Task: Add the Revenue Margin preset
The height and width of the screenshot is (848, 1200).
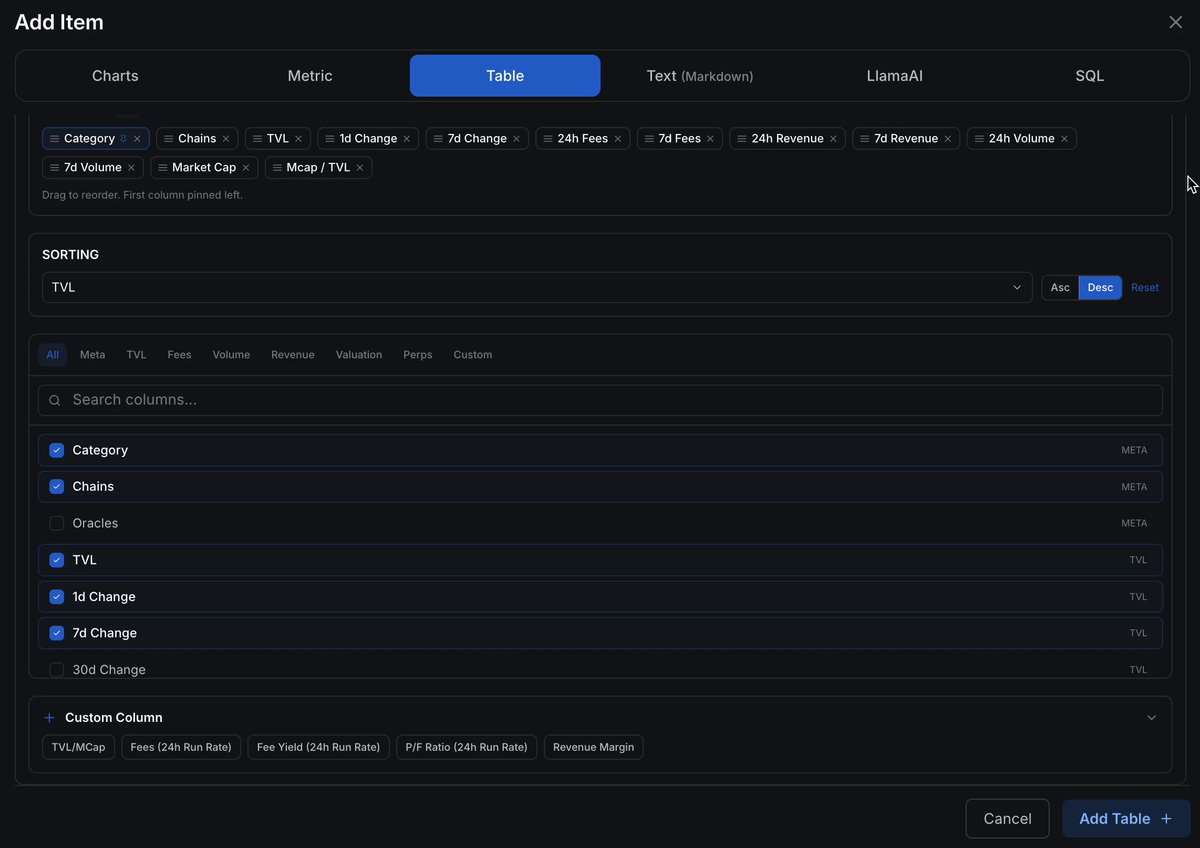Action: pos(594,747)
